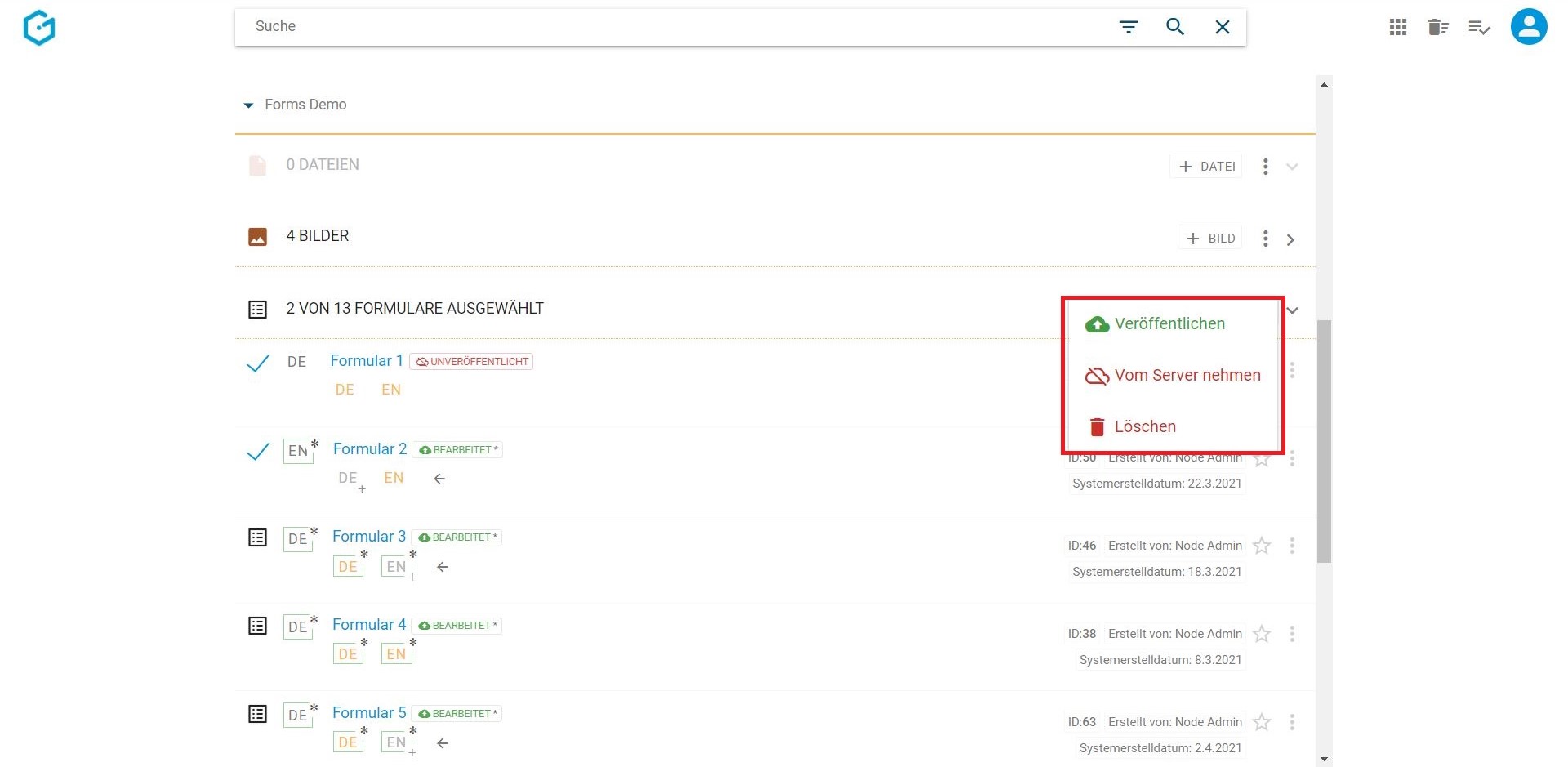
Task: Uncheck the selected Formular 2
Action: [x=258, y=451]
